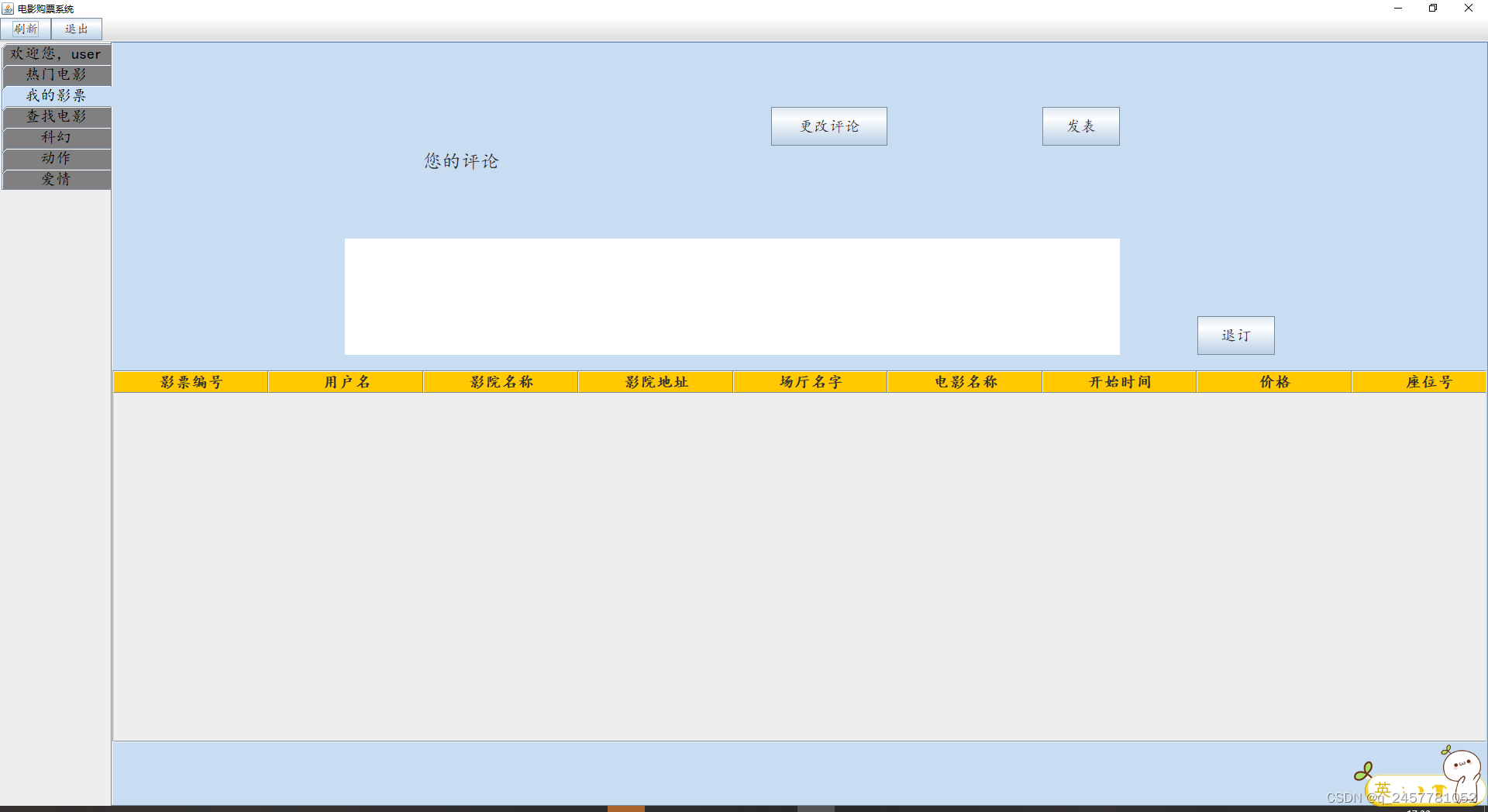This screenshot has width=1488, height=812.
Task: Click the 退订 refund button
Action: [x=1235, y=335]
